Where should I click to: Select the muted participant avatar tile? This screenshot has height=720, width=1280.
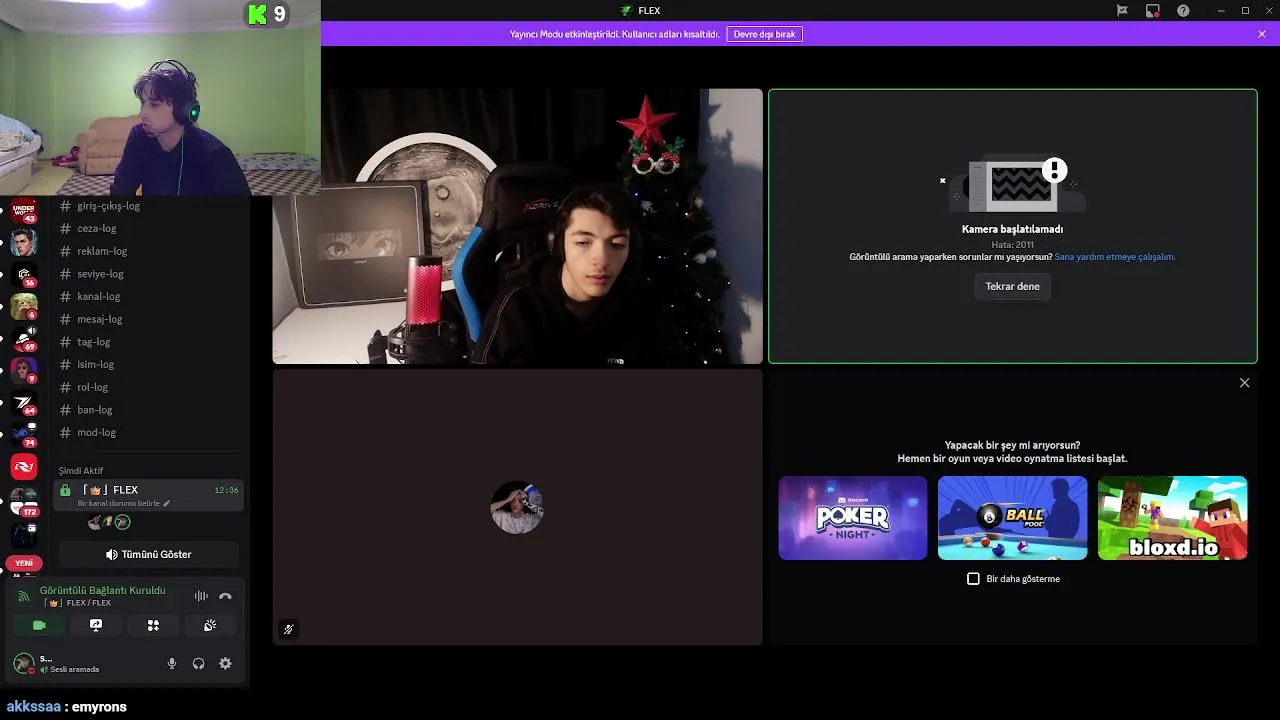[517, 507]
